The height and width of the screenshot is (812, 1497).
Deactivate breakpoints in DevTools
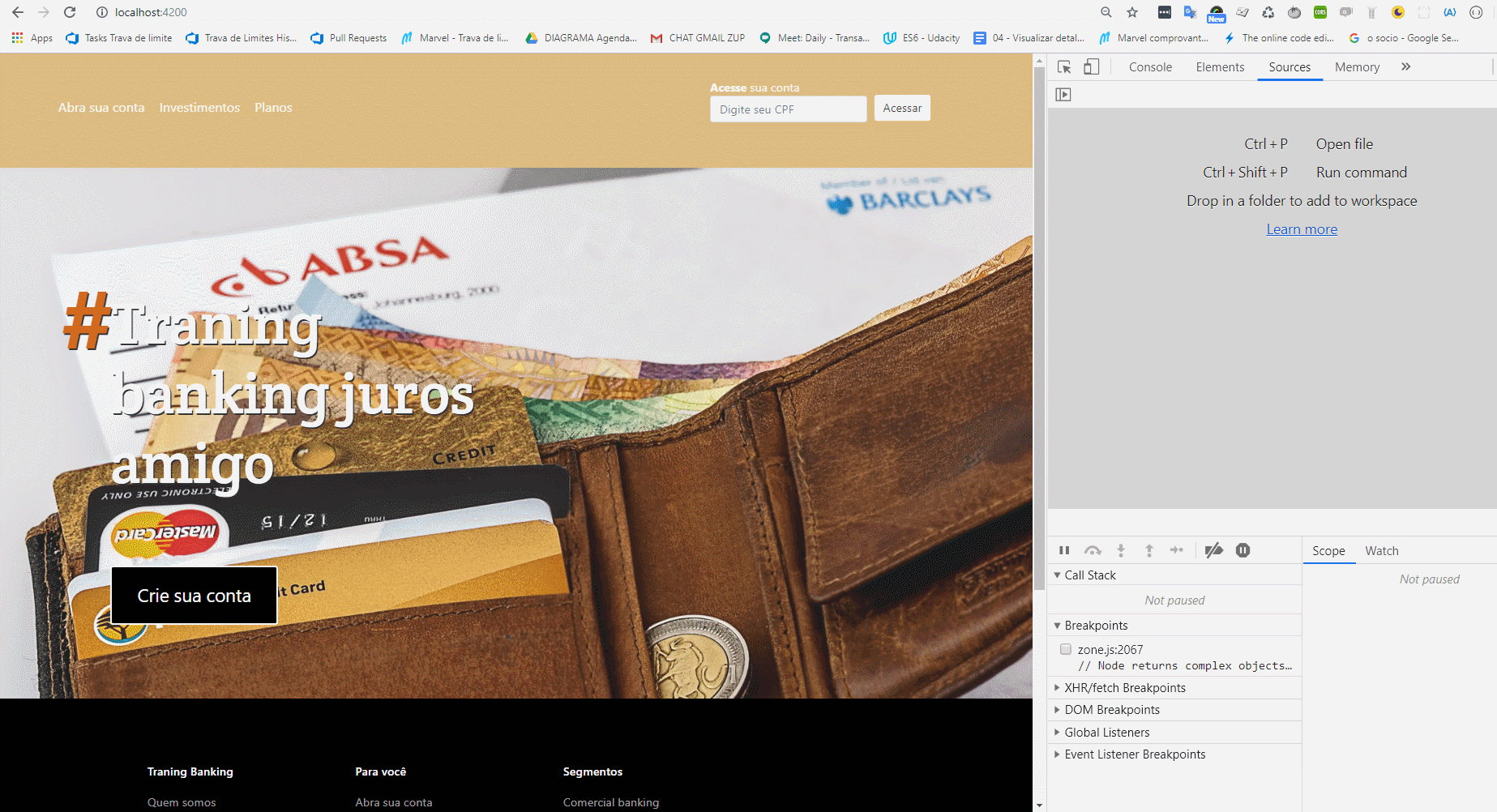(1213, 550)
